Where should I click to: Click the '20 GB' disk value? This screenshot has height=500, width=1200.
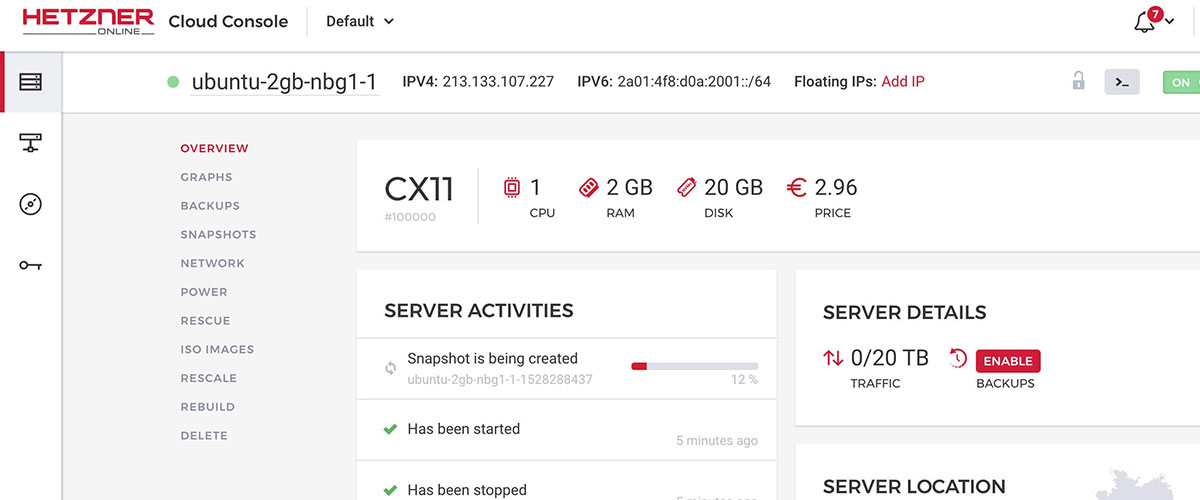[x=733, y=187]
